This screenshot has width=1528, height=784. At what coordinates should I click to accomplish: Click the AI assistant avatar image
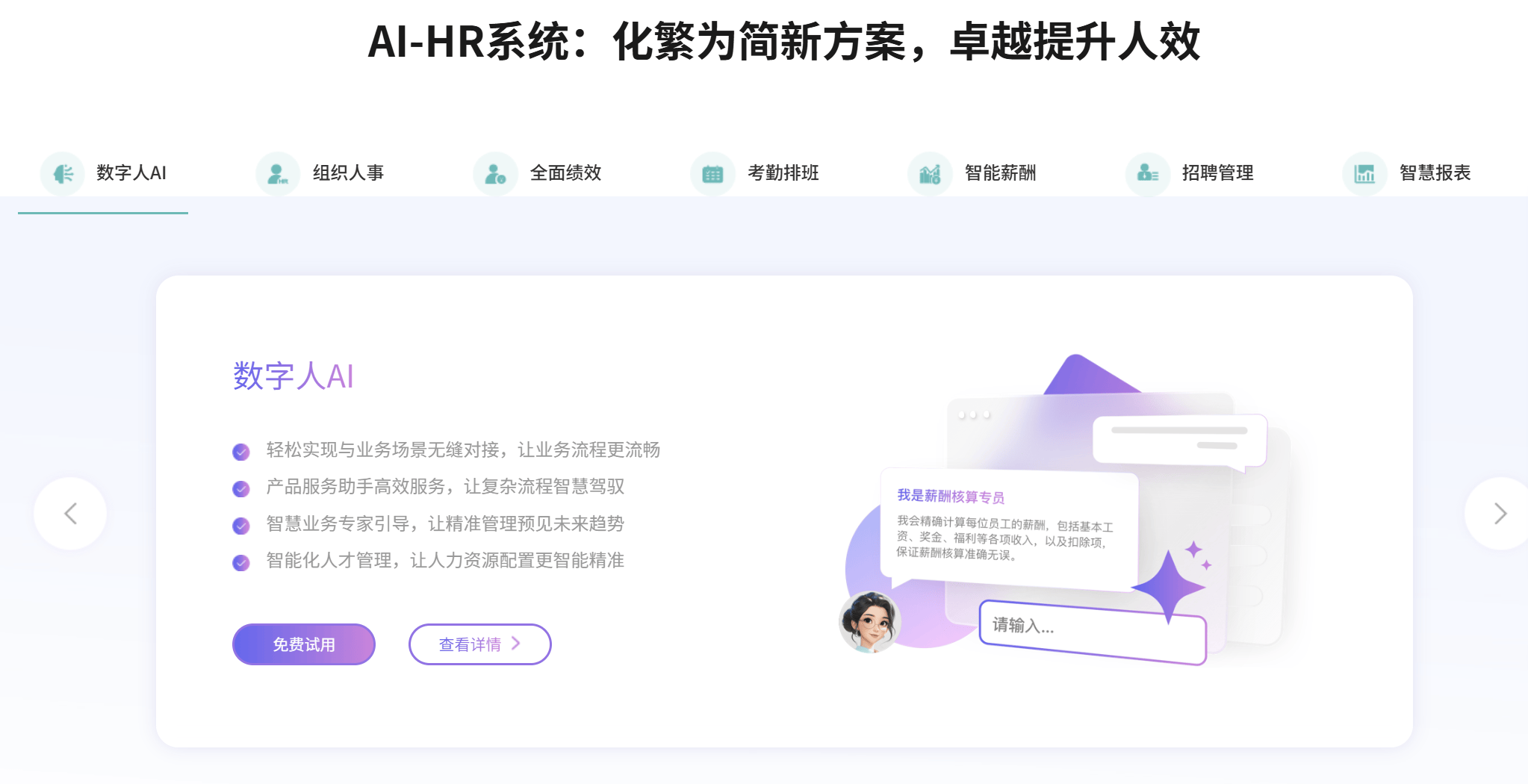tap(869, 621)
